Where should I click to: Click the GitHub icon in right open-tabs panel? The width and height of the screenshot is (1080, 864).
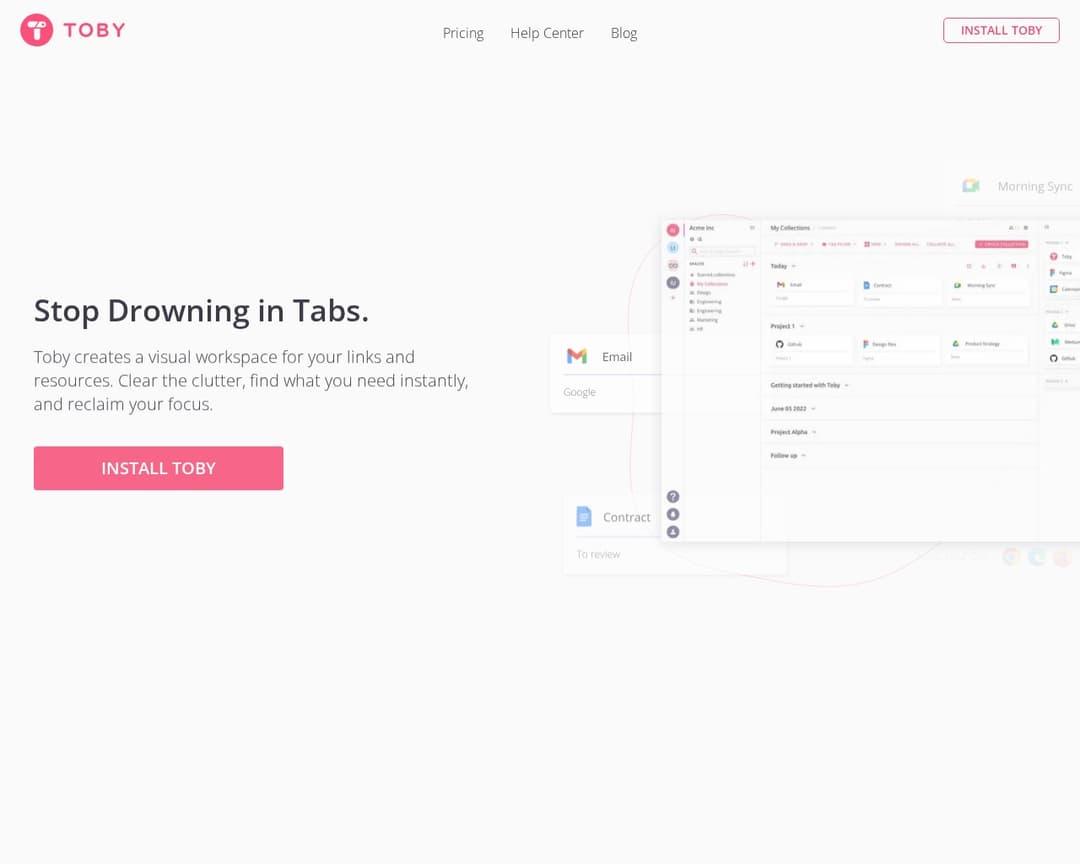coord(1053,358)
